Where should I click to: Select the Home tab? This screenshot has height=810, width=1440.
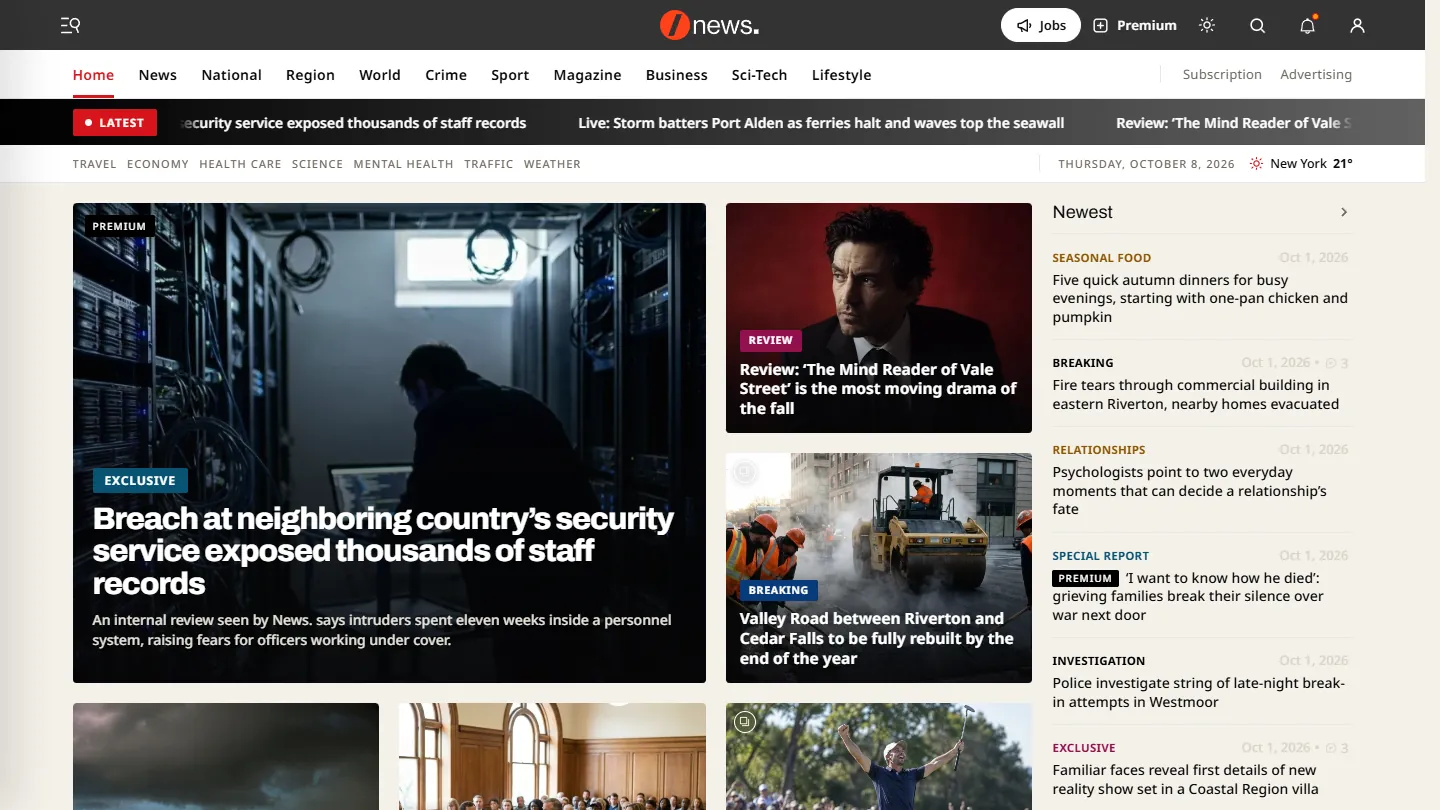pos(93,75)
